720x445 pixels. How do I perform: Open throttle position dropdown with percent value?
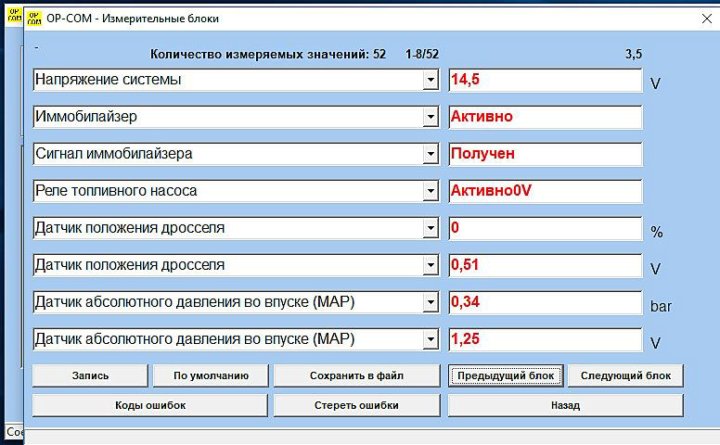[430, 229]
